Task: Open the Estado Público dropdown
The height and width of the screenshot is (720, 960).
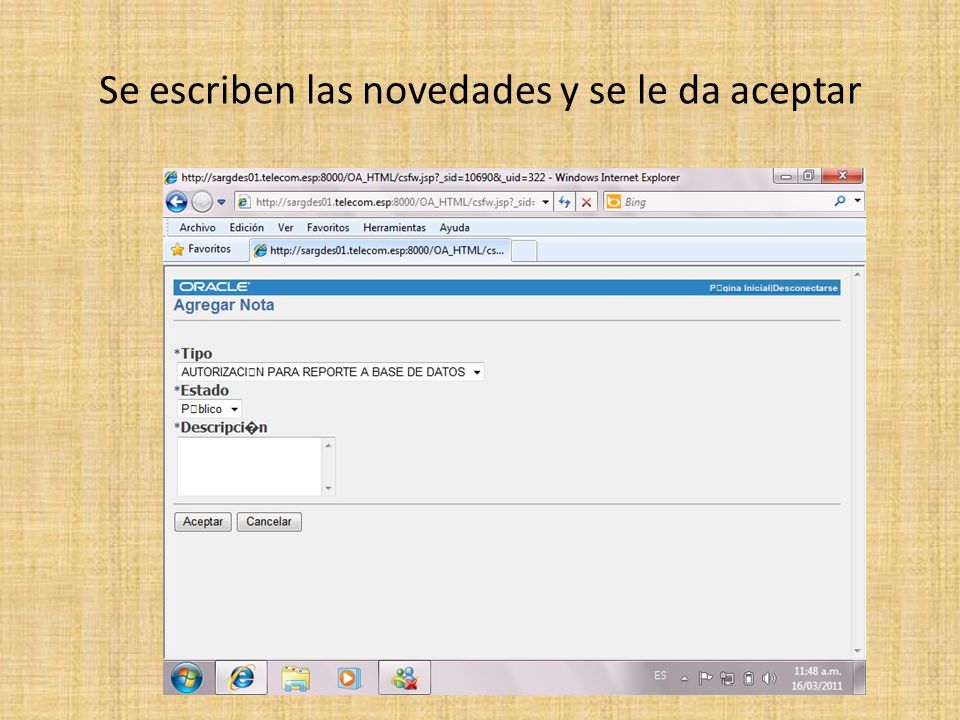Action: click(209, 409)
